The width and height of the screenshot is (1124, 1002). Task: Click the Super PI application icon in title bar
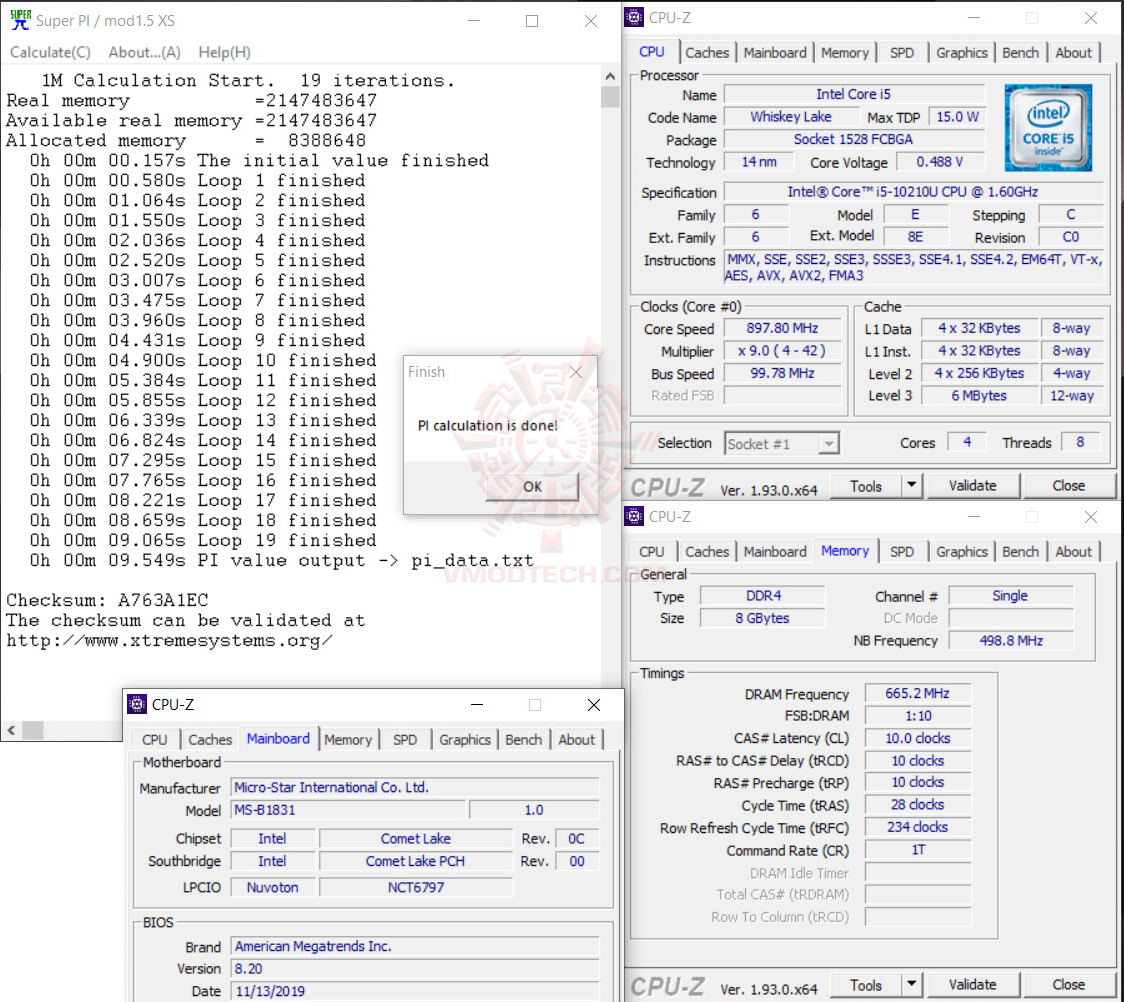click(21, 20)
